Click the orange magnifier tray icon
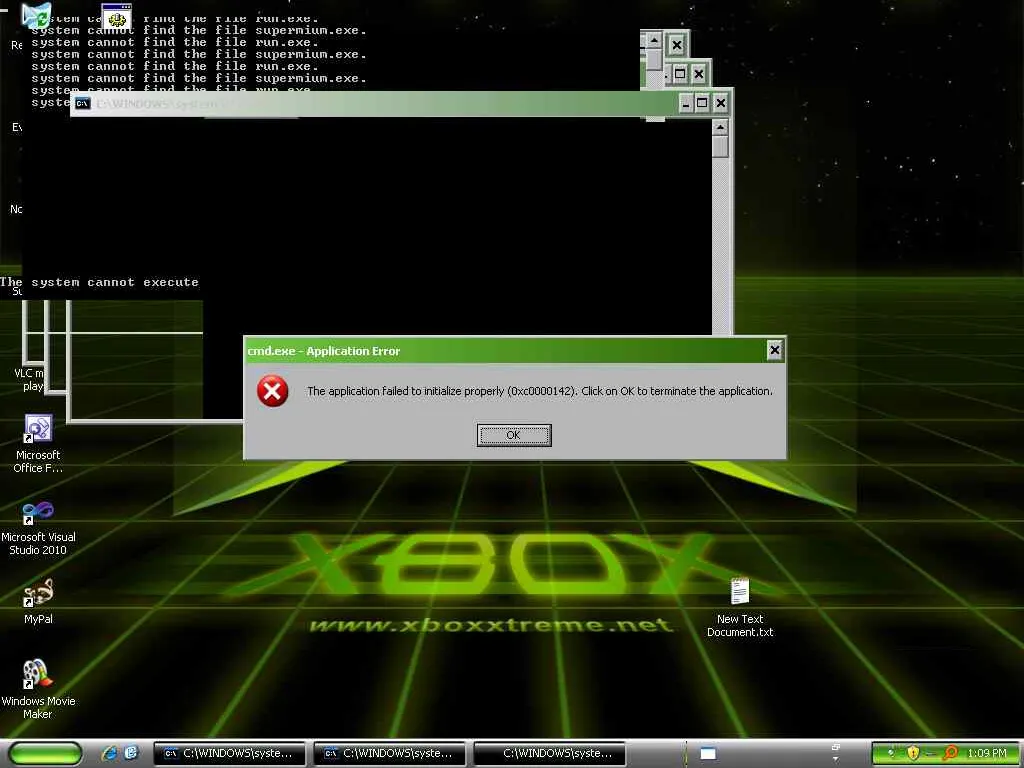The image size is (1024, 768). pos(950,753)
